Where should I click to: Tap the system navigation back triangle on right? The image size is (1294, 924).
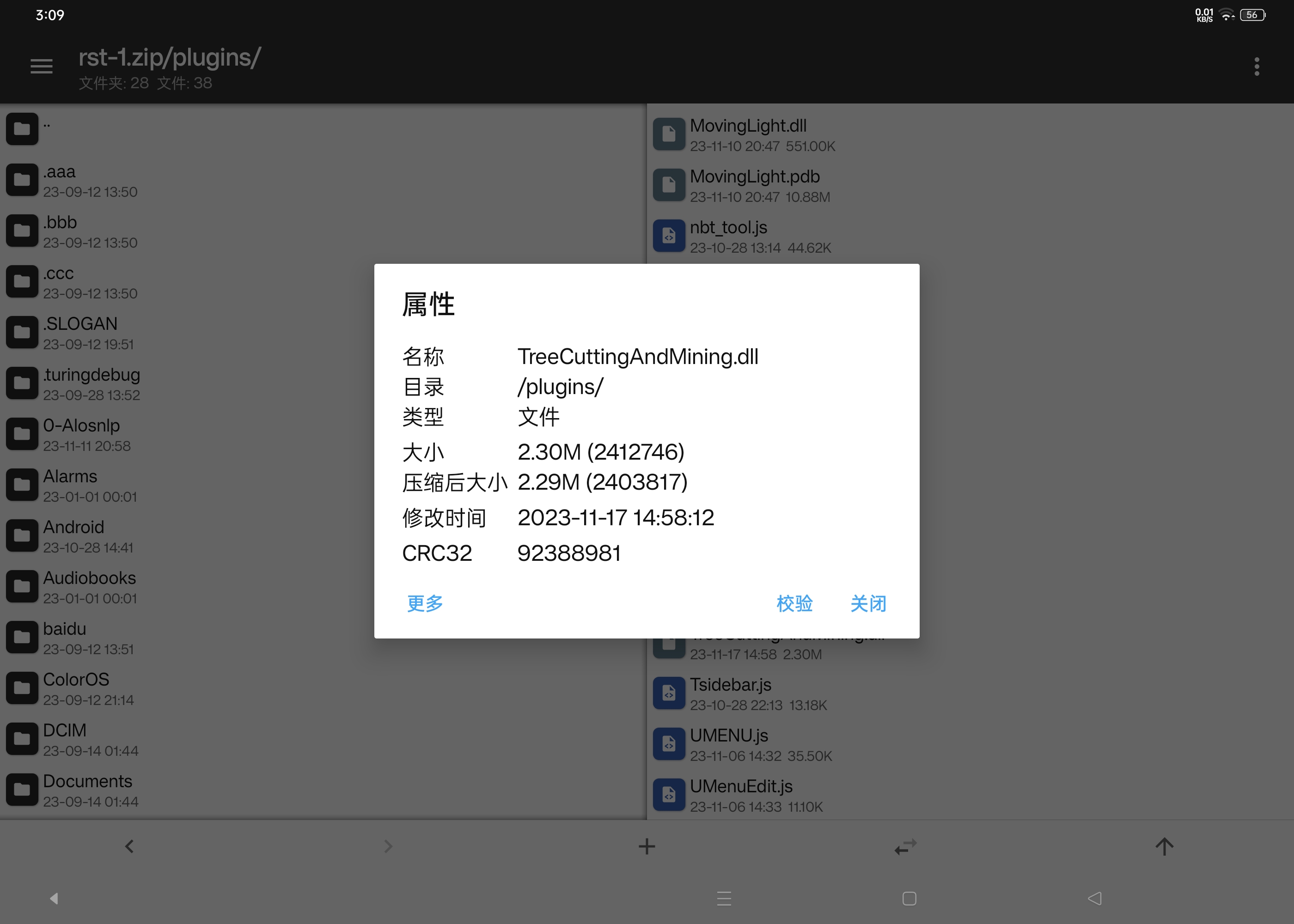1094,899
